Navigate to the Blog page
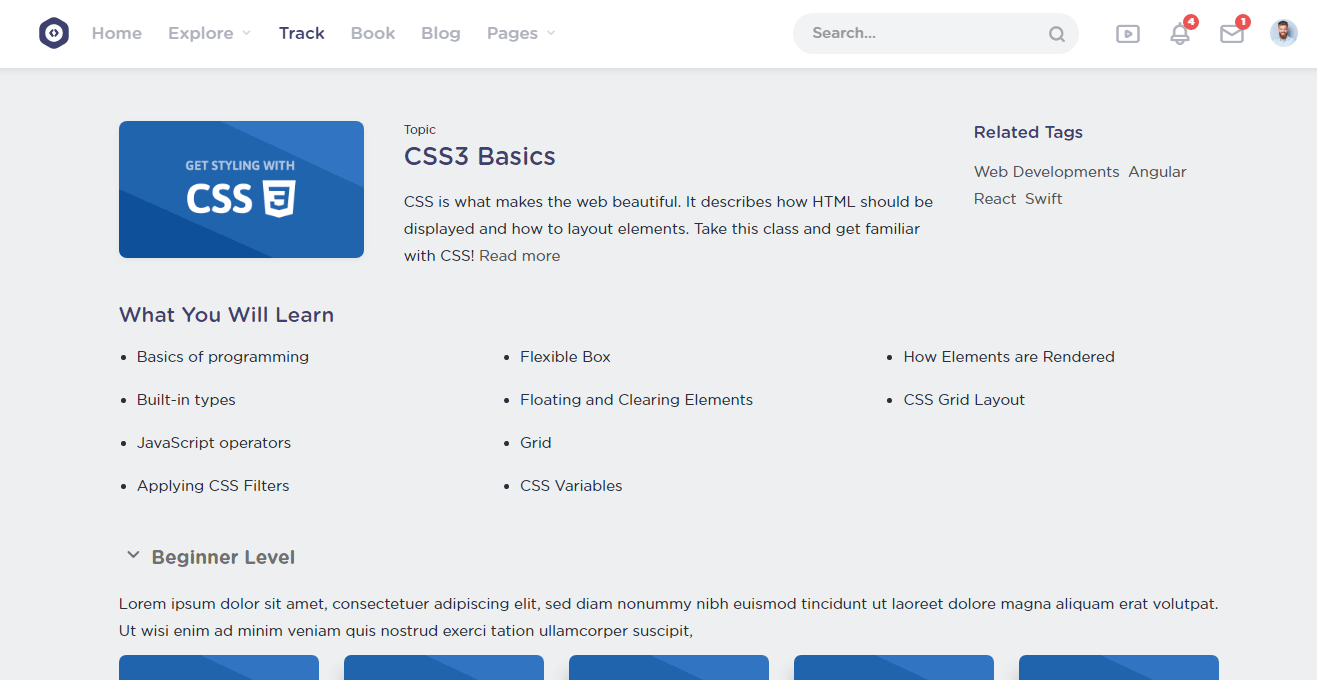Screen dimensions: 1317x680 [x=441, y=33]
